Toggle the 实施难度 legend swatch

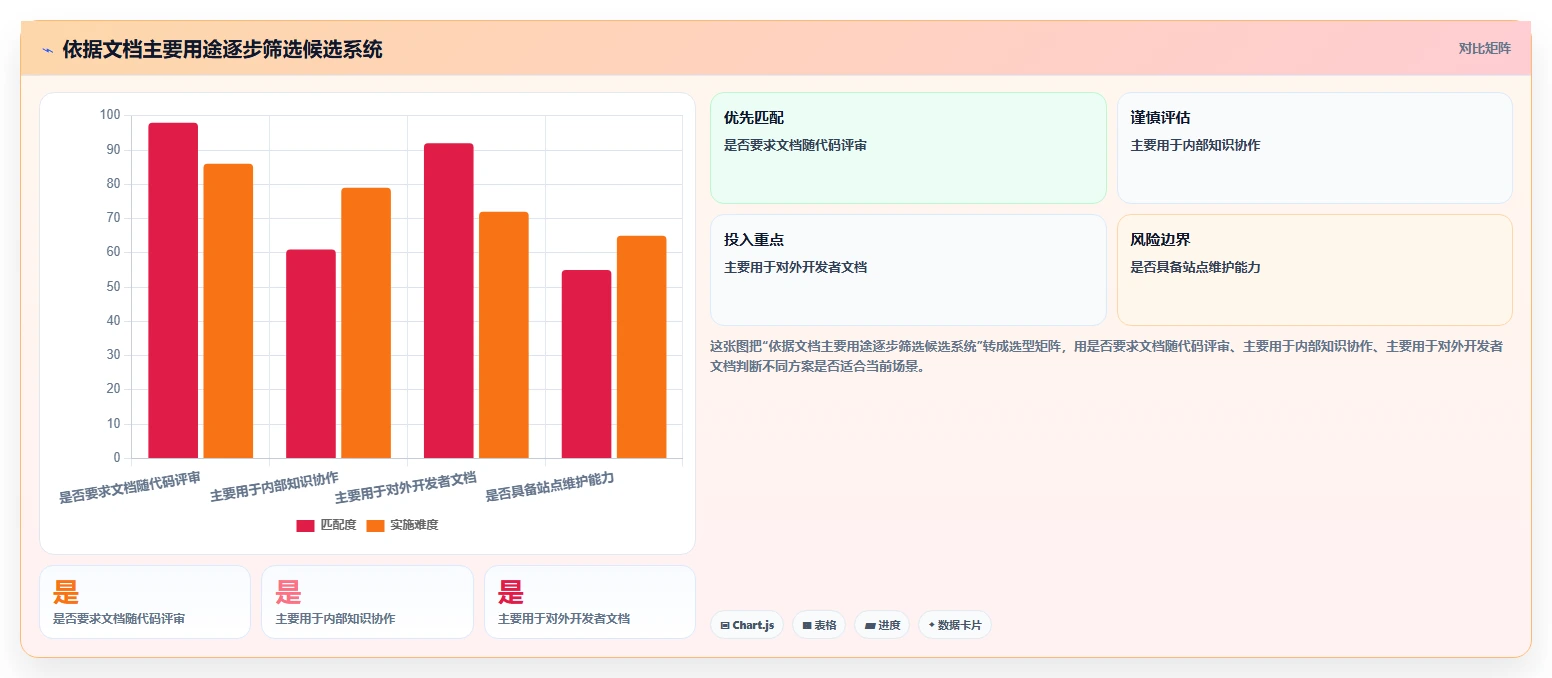coord(375,525)
